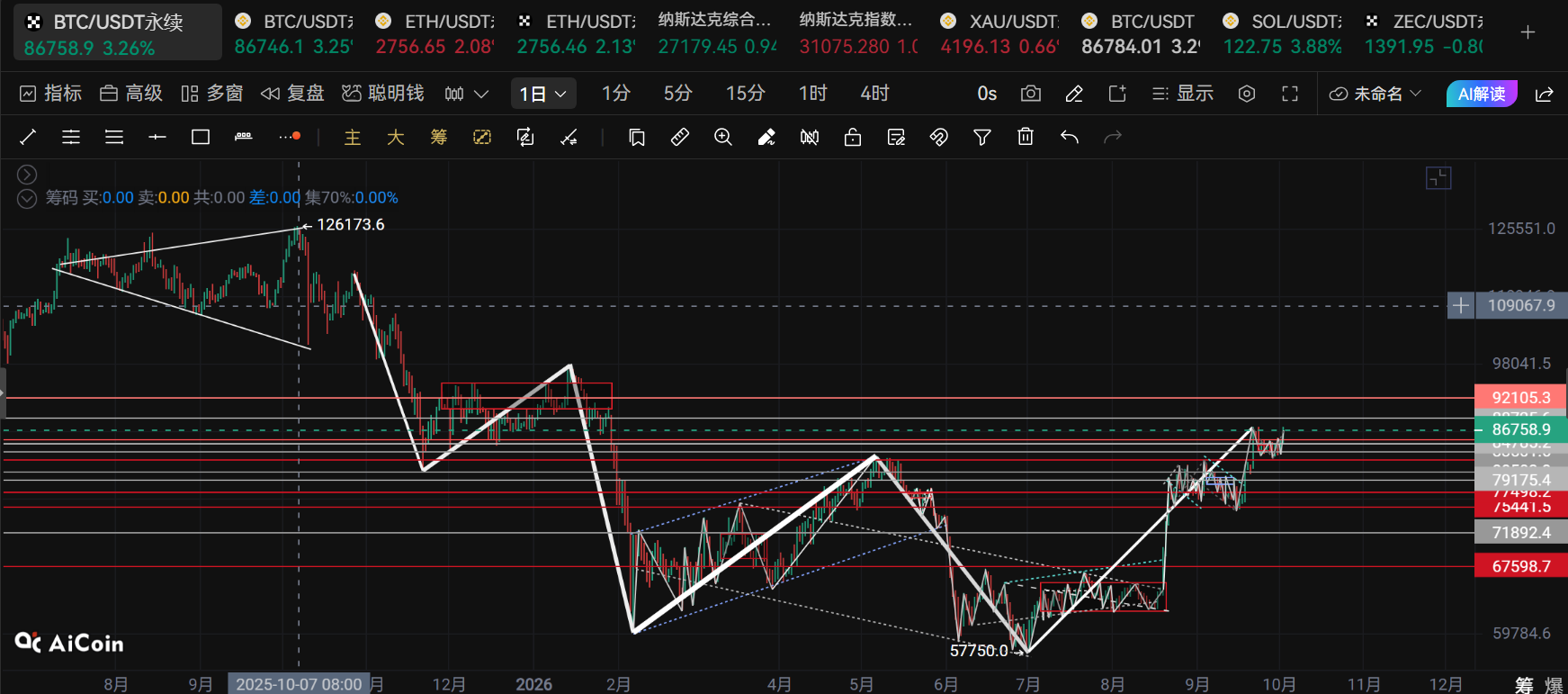Click the undo arrow icon
The image size is (1568, 694).
[1069, 137]
